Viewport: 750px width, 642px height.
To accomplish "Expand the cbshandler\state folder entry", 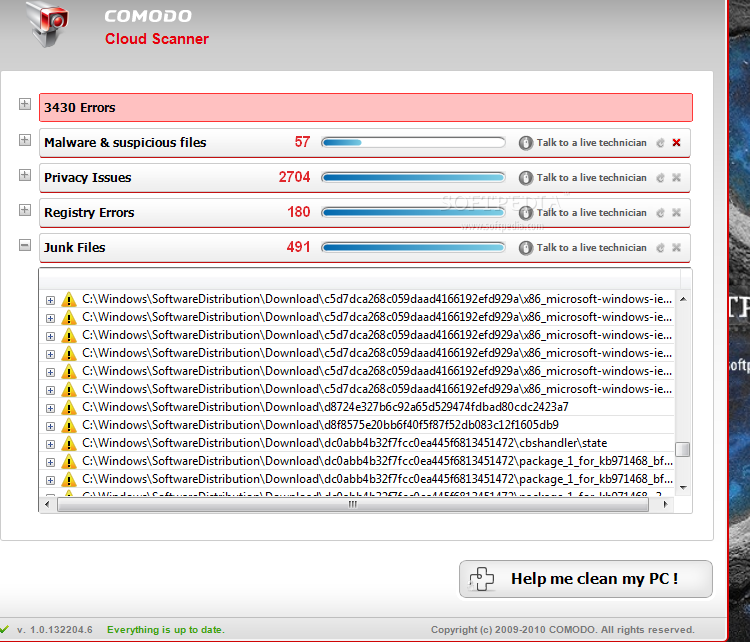I will (50, 444).
